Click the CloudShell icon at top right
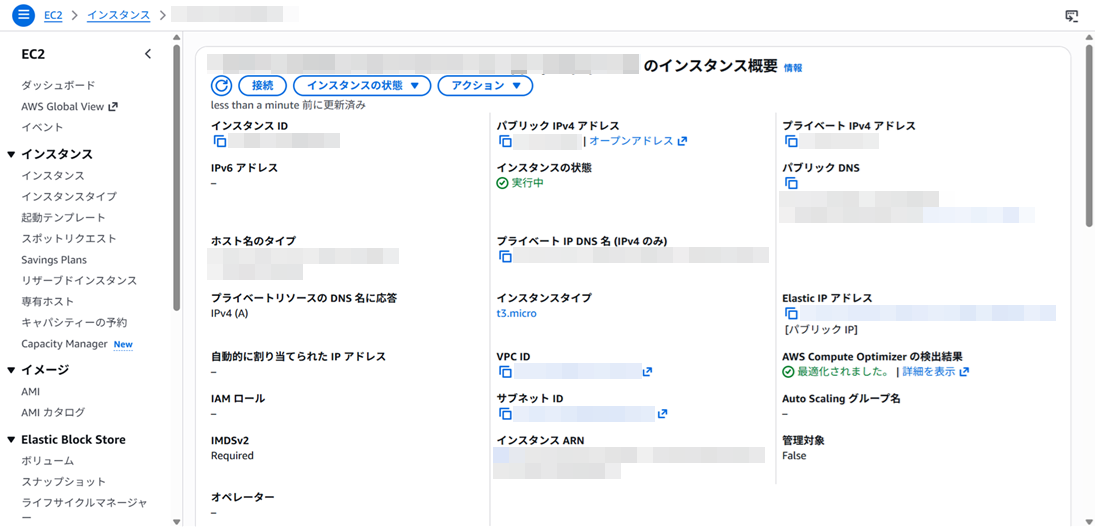The width and height of the screenshot is (1095, 527). pyautogui.click(x=1072, y=16)
